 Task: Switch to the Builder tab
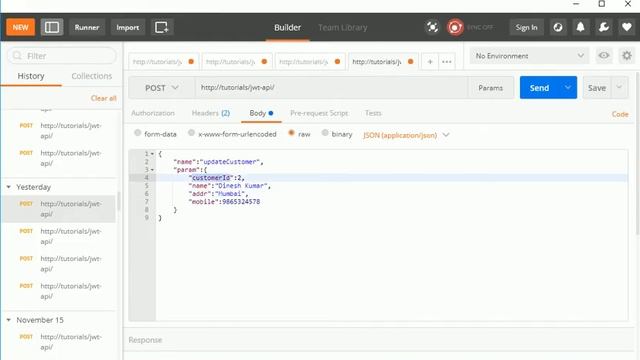[287, 27]
